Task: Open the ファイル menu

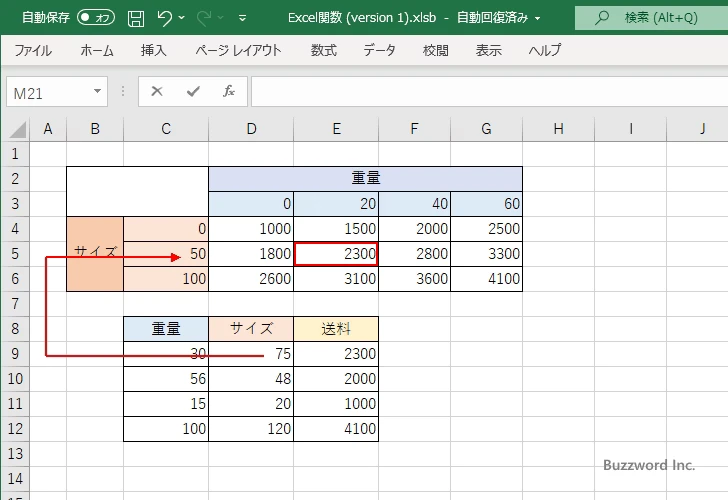Action: (33, 50)
